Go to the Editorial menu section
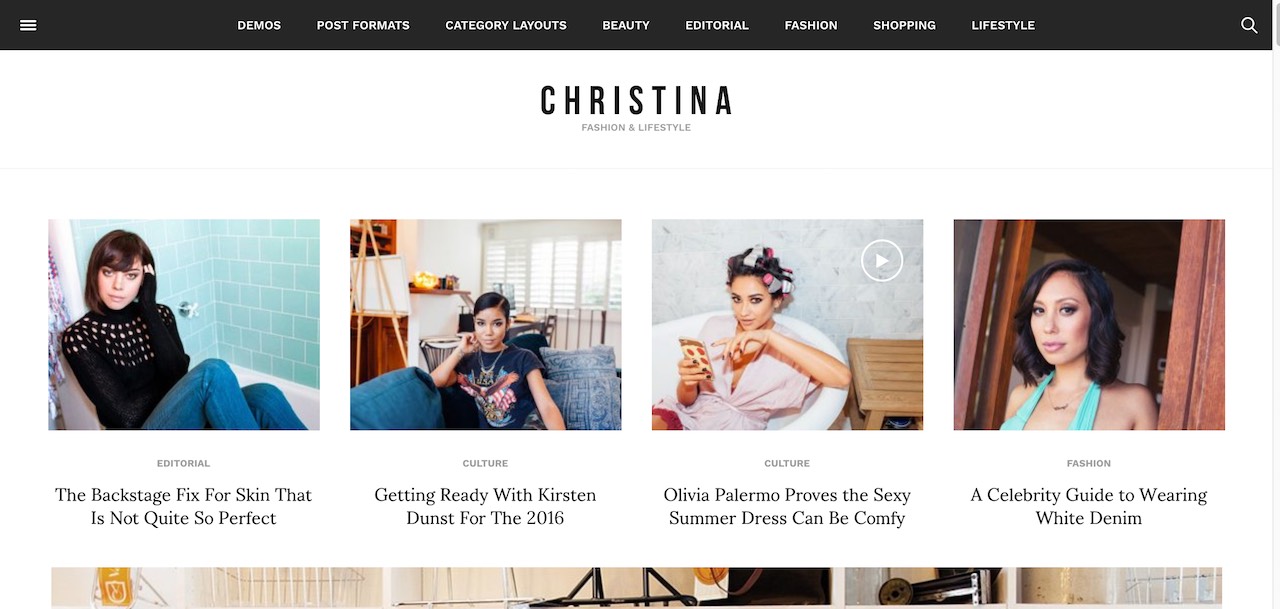Viewport: 1280px width, 609px height. 717,25
